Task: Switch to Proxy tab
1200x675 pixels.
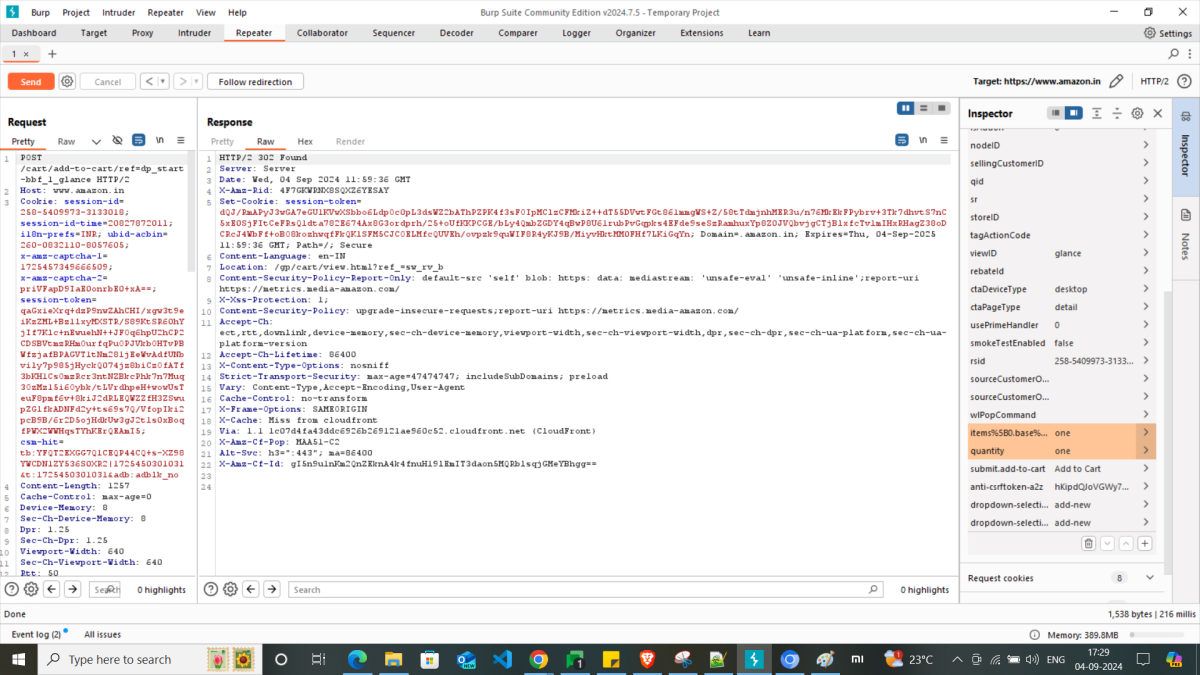Action: [x=143, y=33]
